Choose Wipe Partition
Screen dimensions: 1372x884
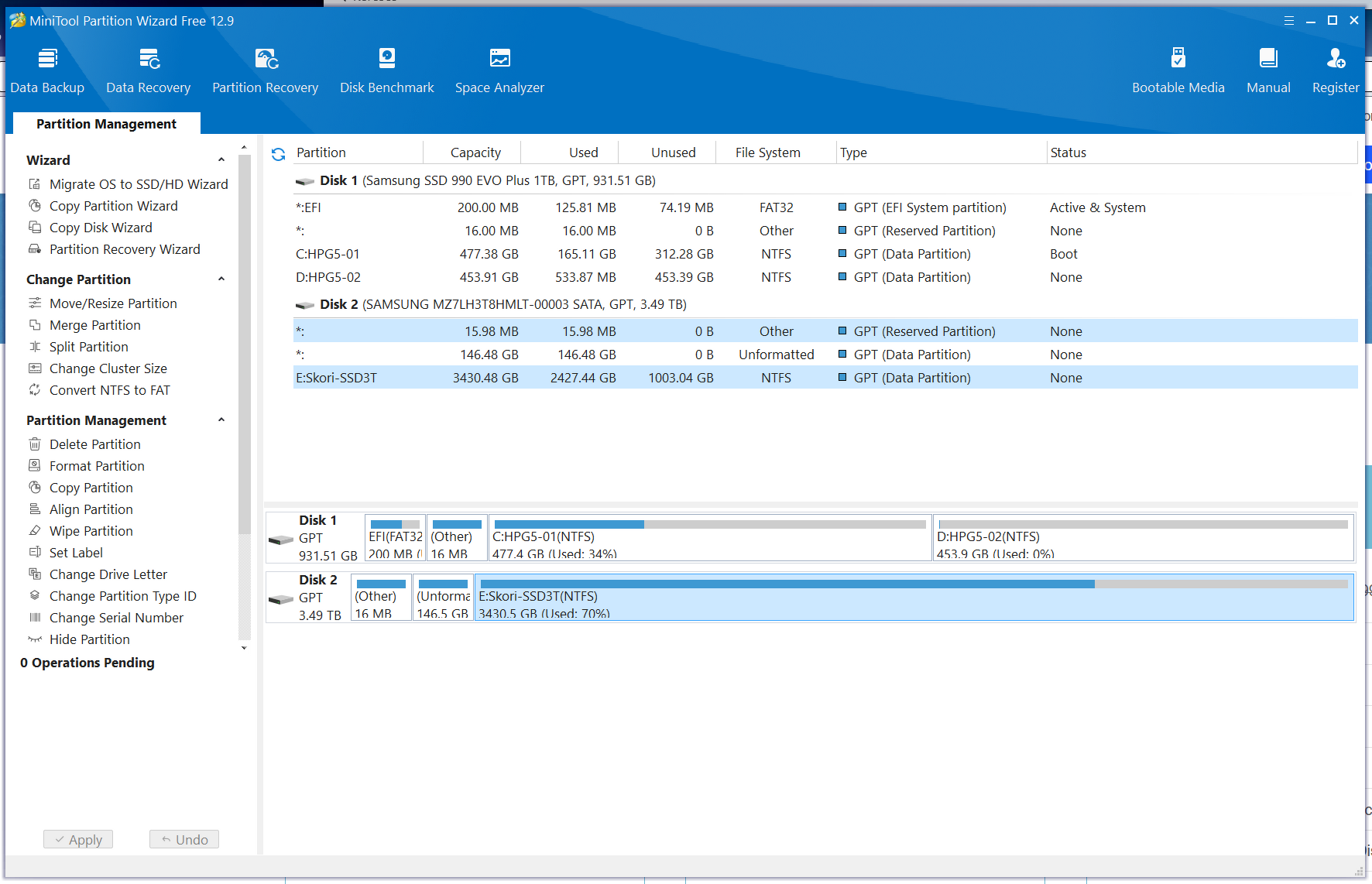91,531
